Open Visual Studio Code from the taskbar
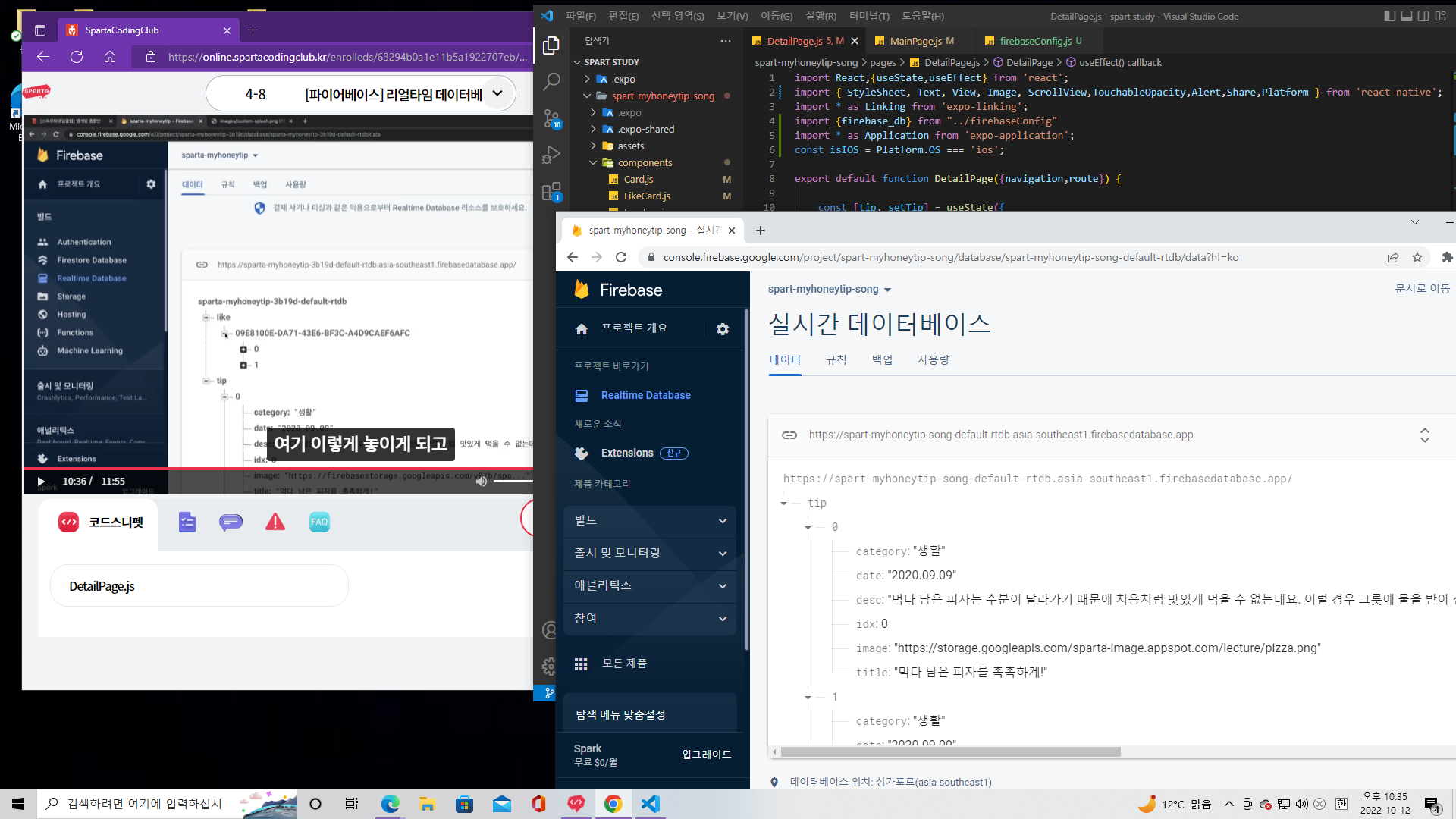Viewport: 1456px width, 819px height. (650, 804)
